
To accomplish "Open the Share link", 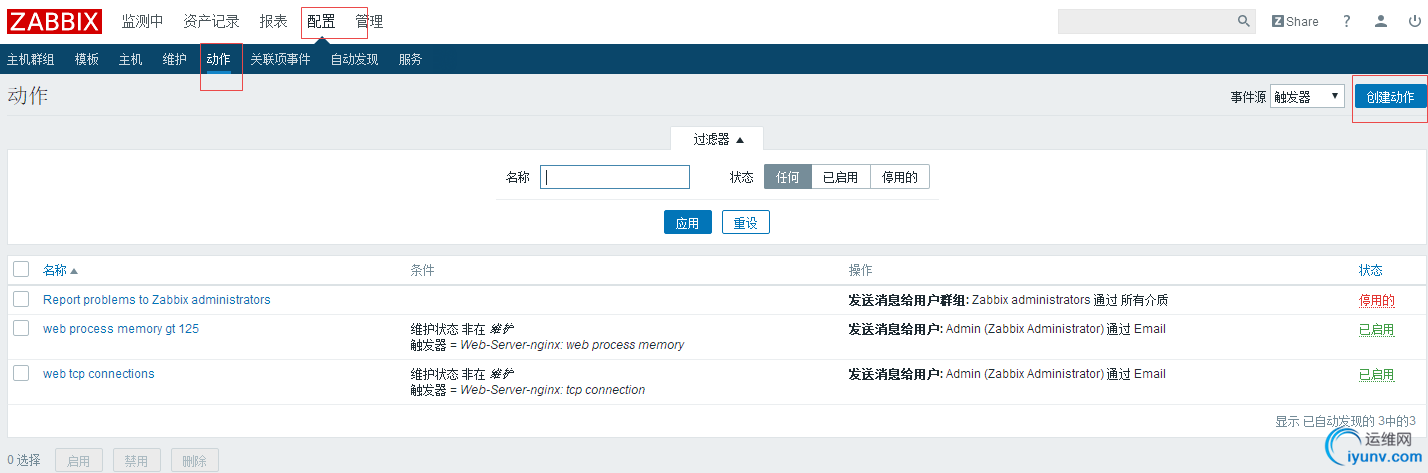I will click(x=1295, y=21).
